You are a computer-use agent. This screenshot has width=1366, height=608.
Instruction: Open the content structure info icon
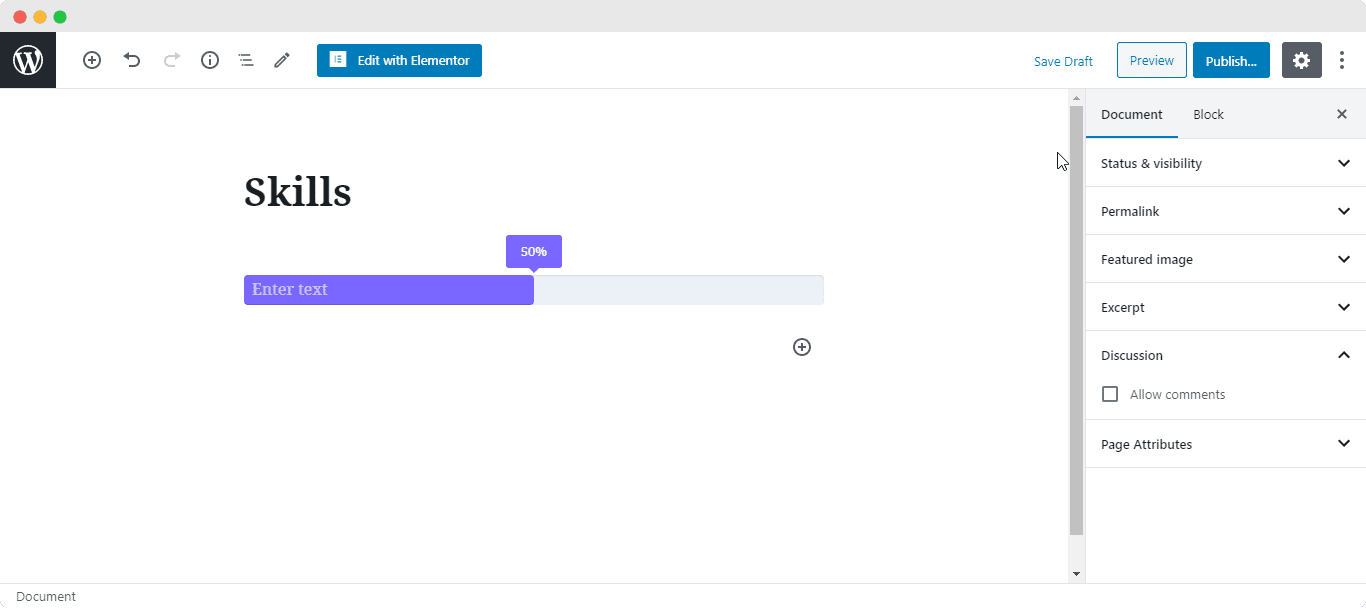coord(209,60)
